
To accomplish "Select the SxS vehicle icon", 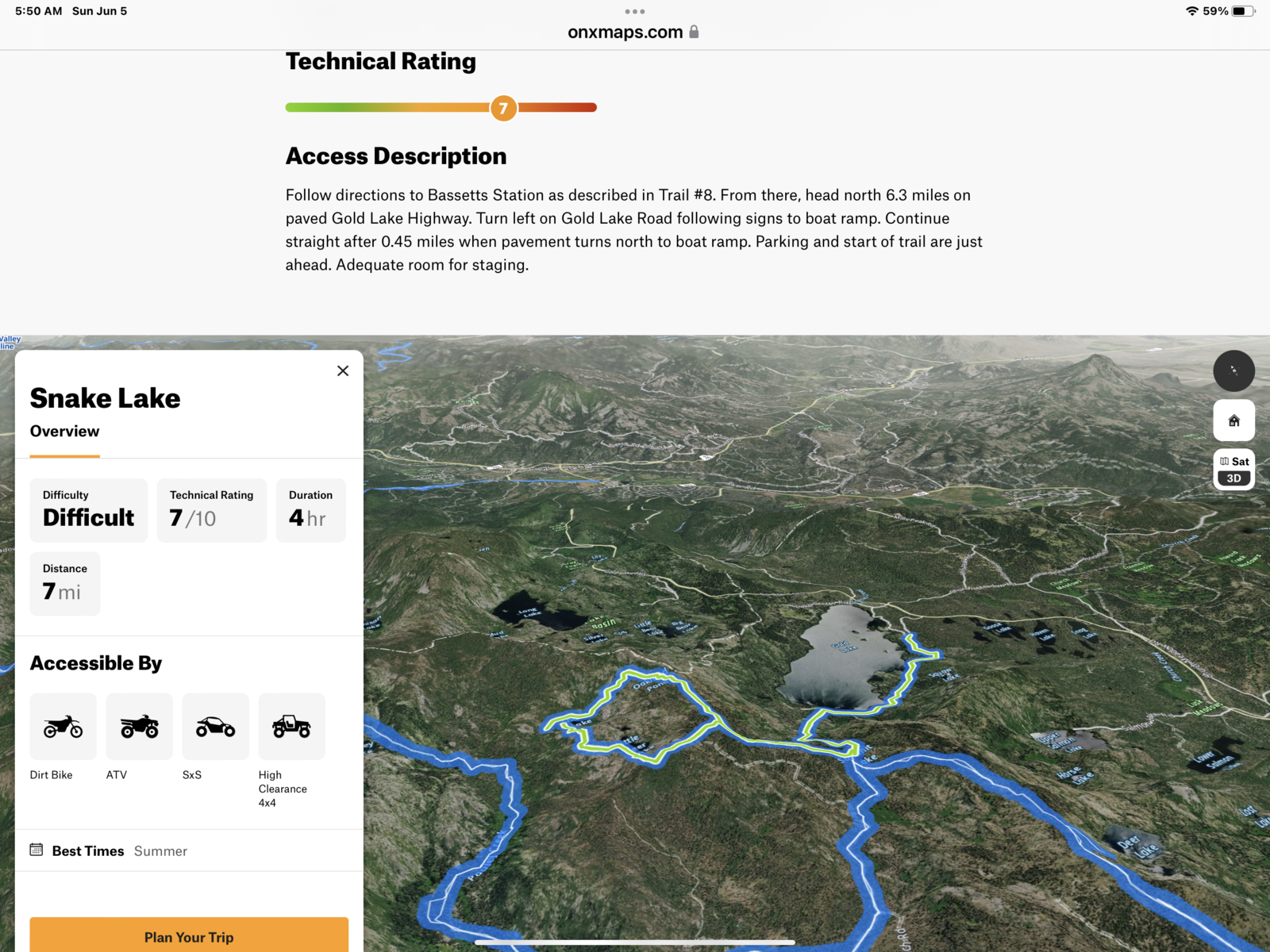I will tap(216, 727).
